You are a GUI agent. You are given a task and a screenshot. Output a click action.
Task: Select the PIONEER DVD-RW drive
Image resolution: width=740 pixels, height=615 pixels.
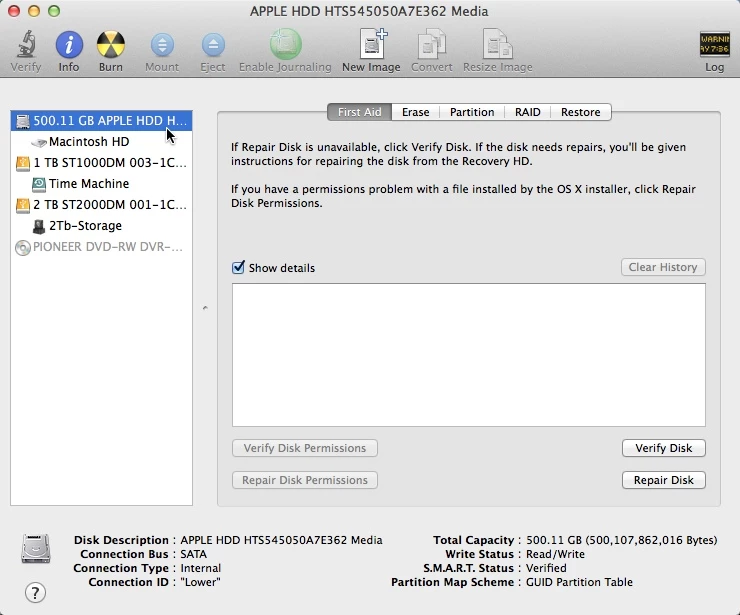[x=101, y=247]
